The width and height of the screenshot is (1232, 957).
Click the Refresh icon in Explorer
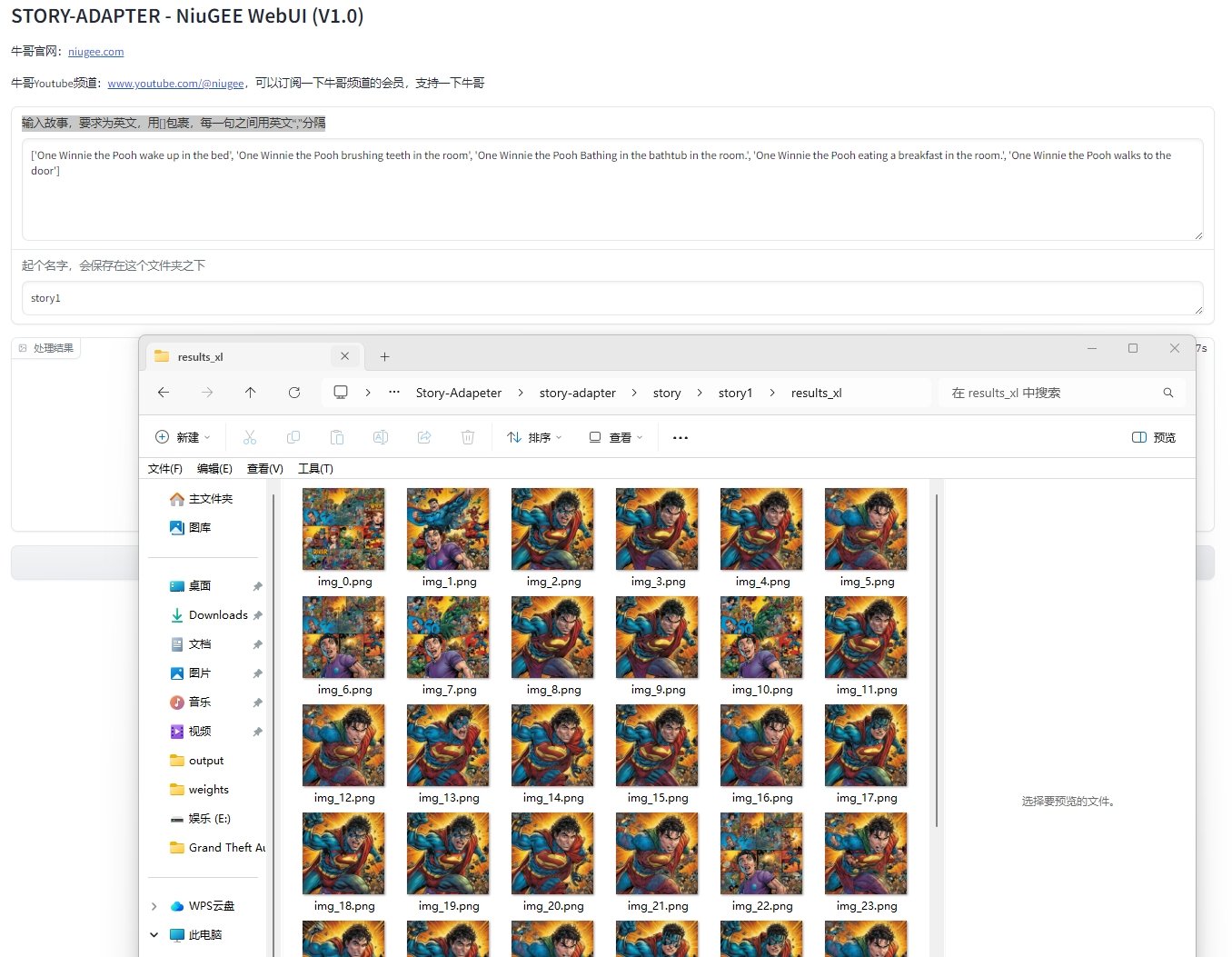click(294, 393)
